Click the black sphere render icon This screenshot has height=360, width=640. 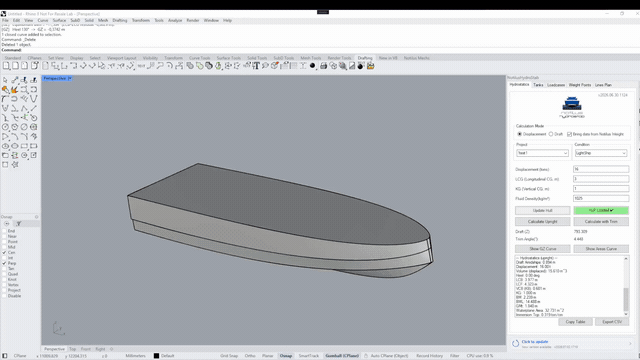click(313, 66)
